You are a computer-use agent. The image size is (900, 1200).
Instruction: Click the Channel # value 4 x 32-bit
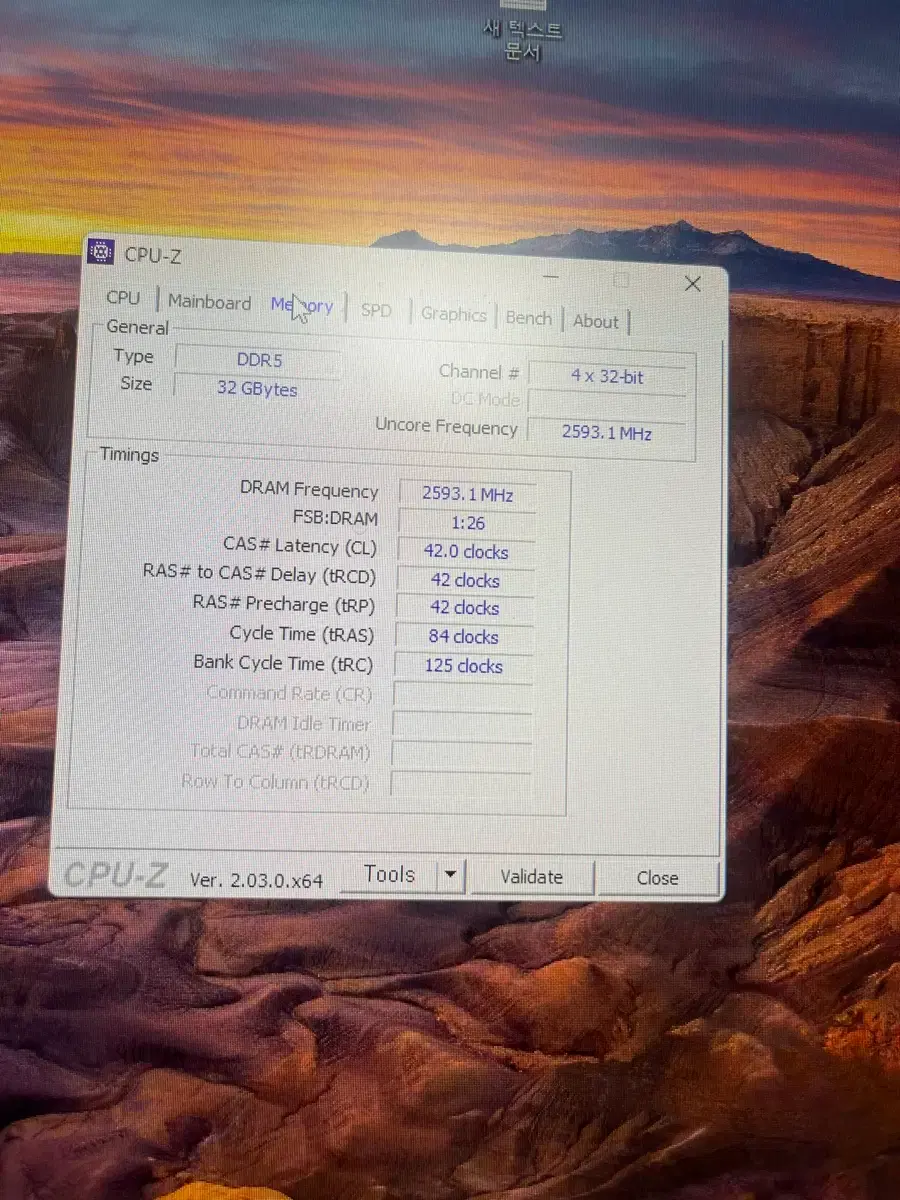coord(607,377)
